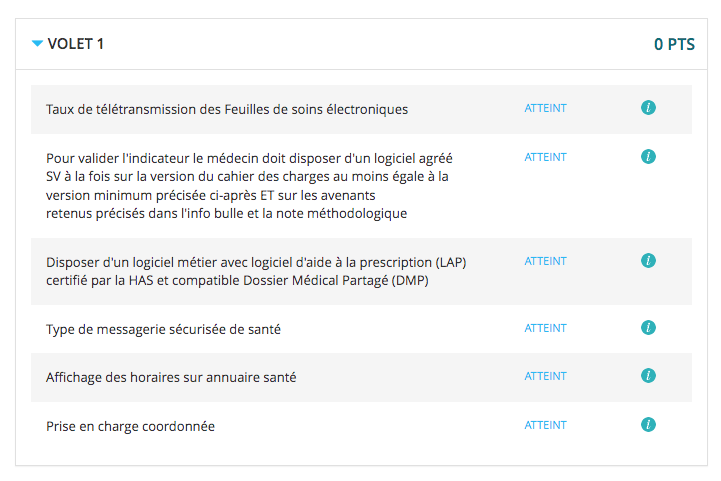Open info icon for Prise en charge coordonnée
The height and width of the screenshot is (481, 721).
click(648, 424)
